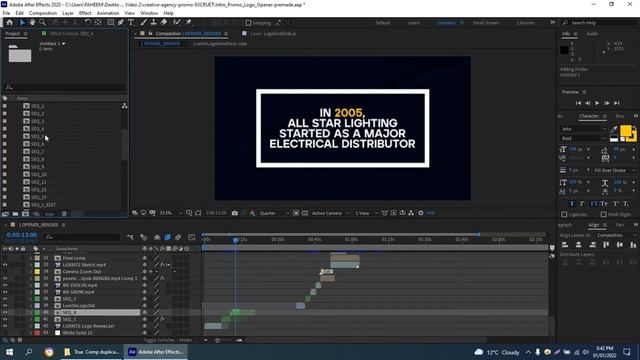Open the Animation menu
Screen dimensions: 640x360
[108, 13]
